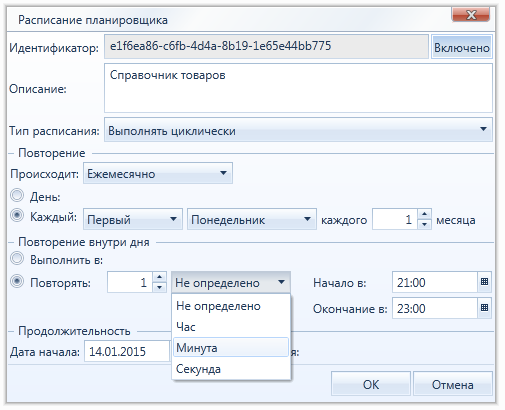The image size is (505, 410).
Task: Decrease the Повторять interval value
Action: coord(159,287)
